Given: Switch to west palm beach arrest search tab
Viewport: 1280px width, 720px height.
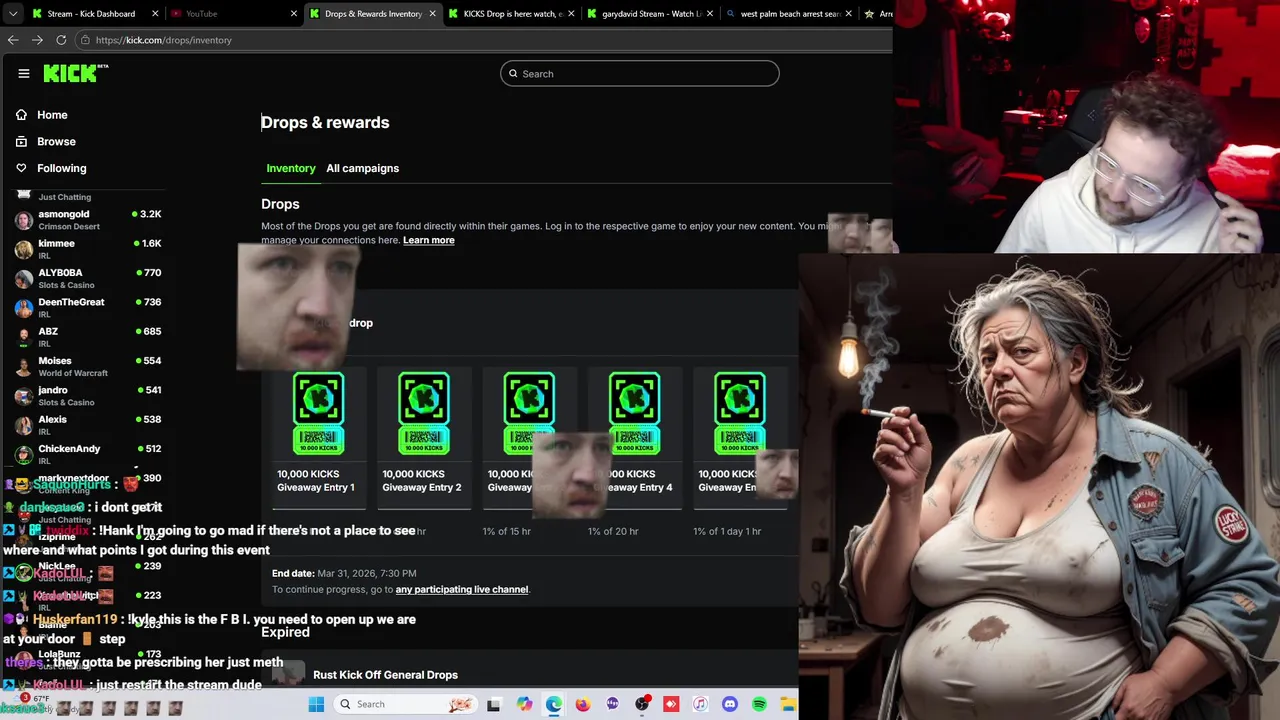Looking at the screenshot, I should coord(788,14).
